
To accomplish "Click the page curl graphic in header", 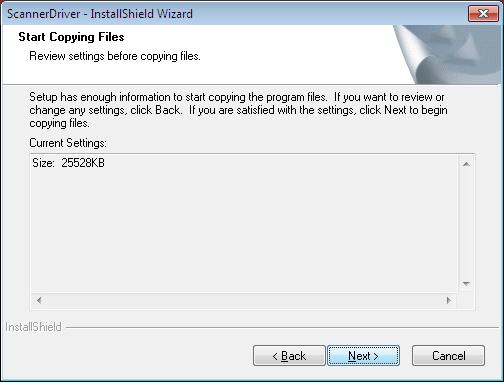I will 447,54.
